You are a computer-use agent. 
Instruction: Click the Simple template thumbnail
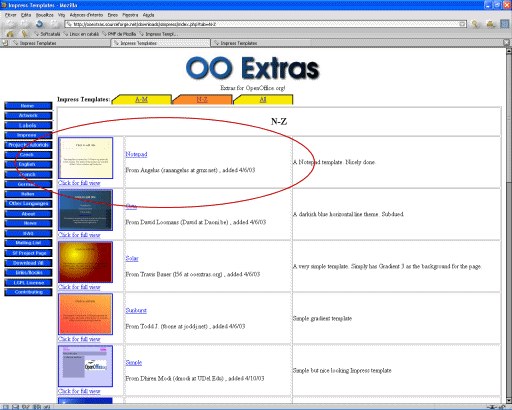pos(86,366)
